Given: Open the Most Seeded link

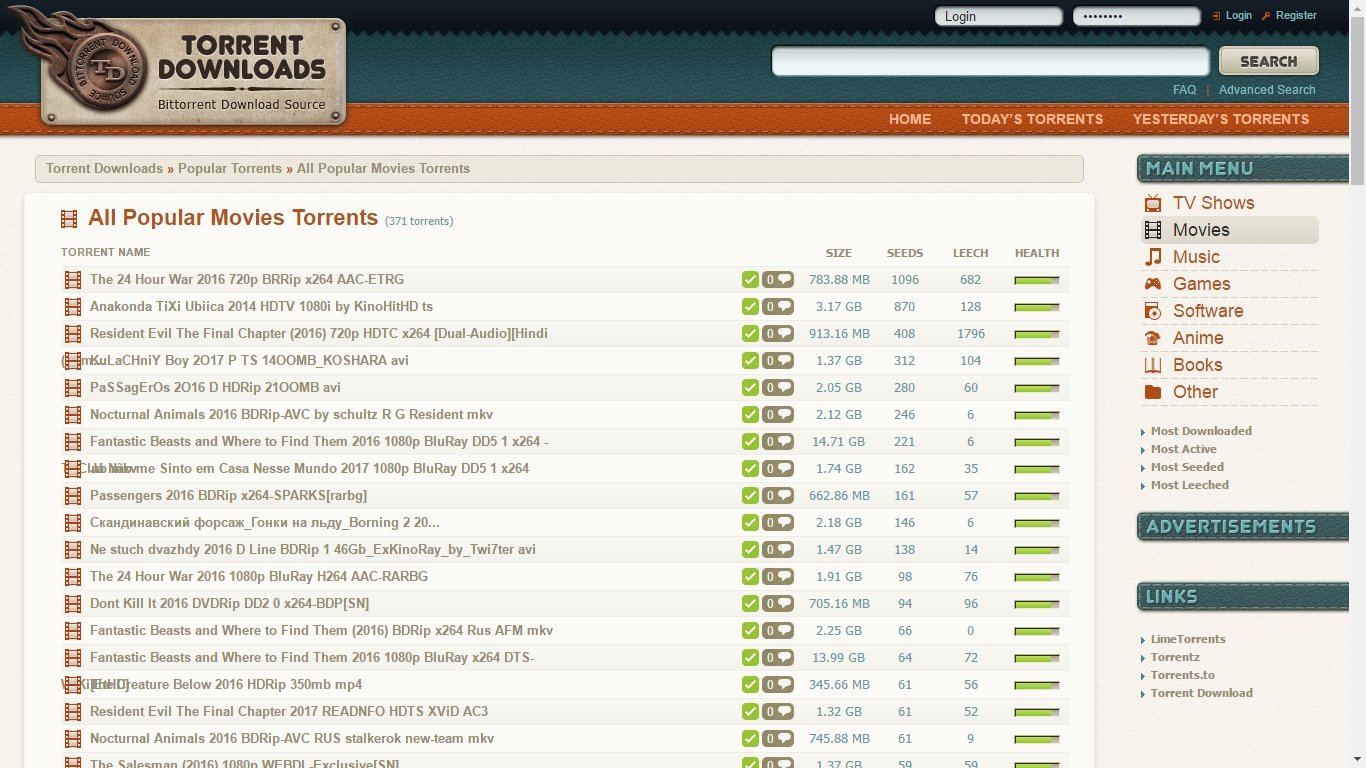Looking at the screenshot, I should click(1187, 467).
